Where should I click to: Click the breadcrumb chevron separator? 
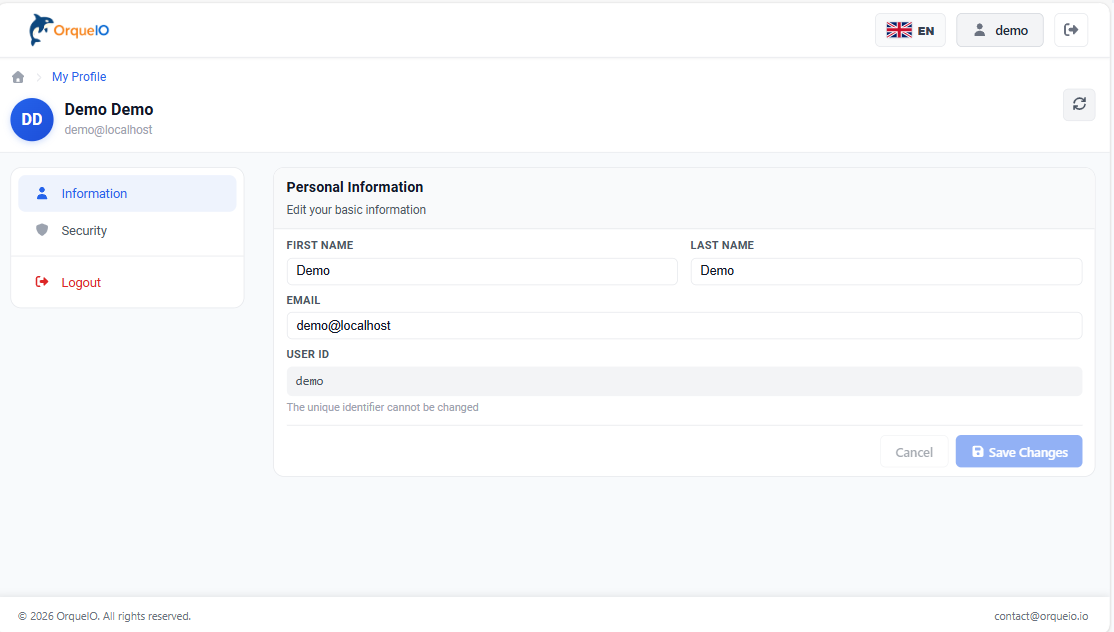38,77
